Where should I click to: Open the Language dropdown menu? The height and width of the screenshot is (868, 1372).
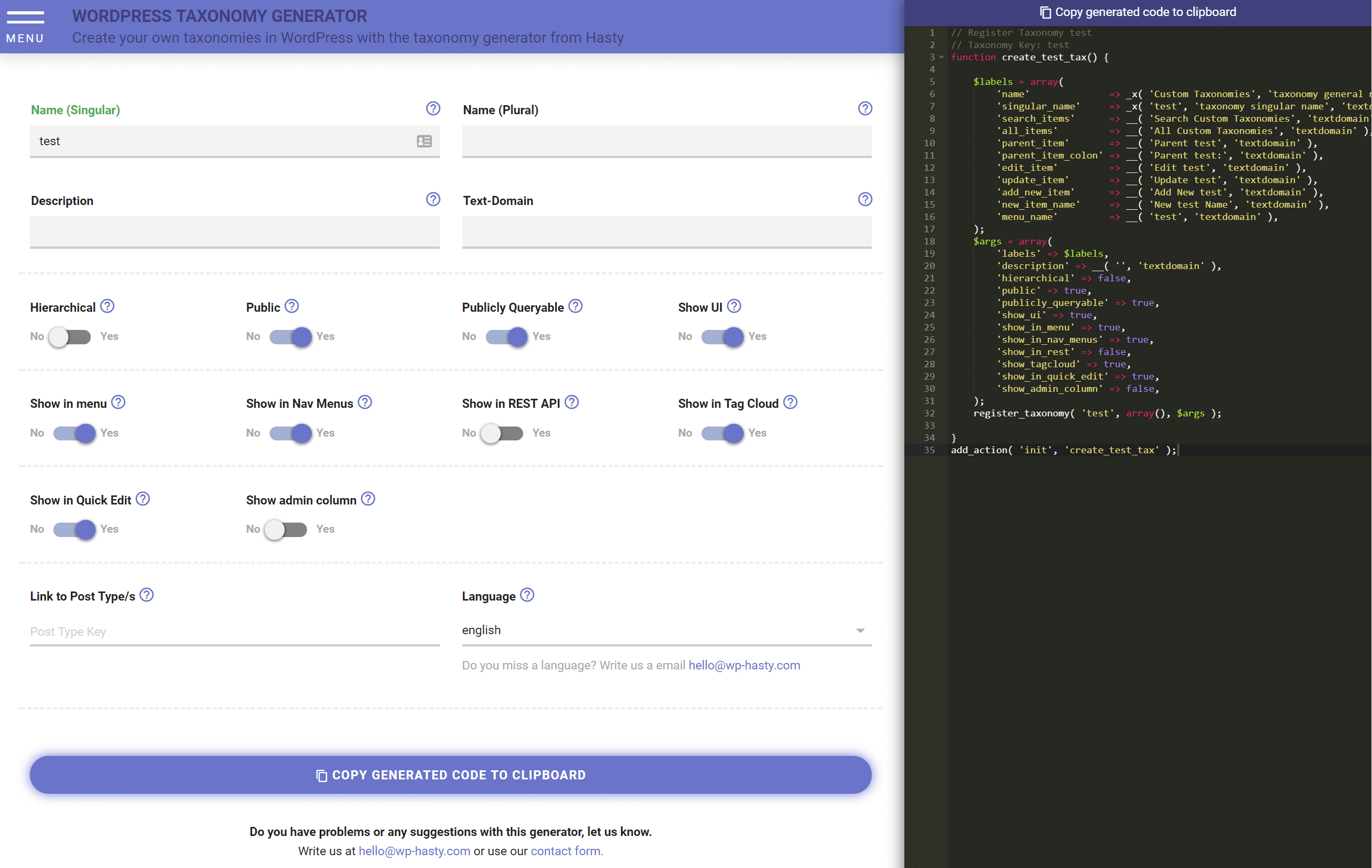coord(664,630)
